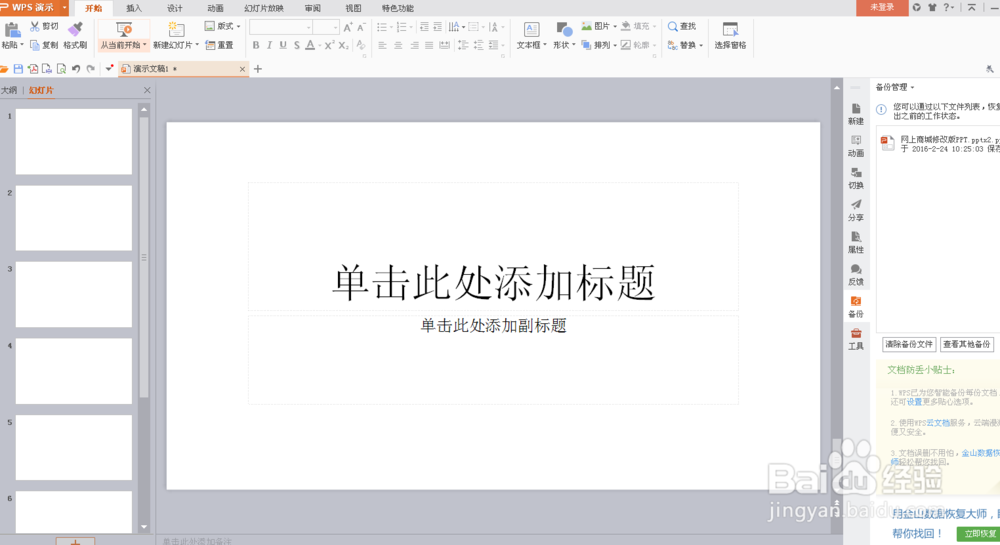Decrease font size with A- icon
Screen dimensions: 1000x545
361,27
